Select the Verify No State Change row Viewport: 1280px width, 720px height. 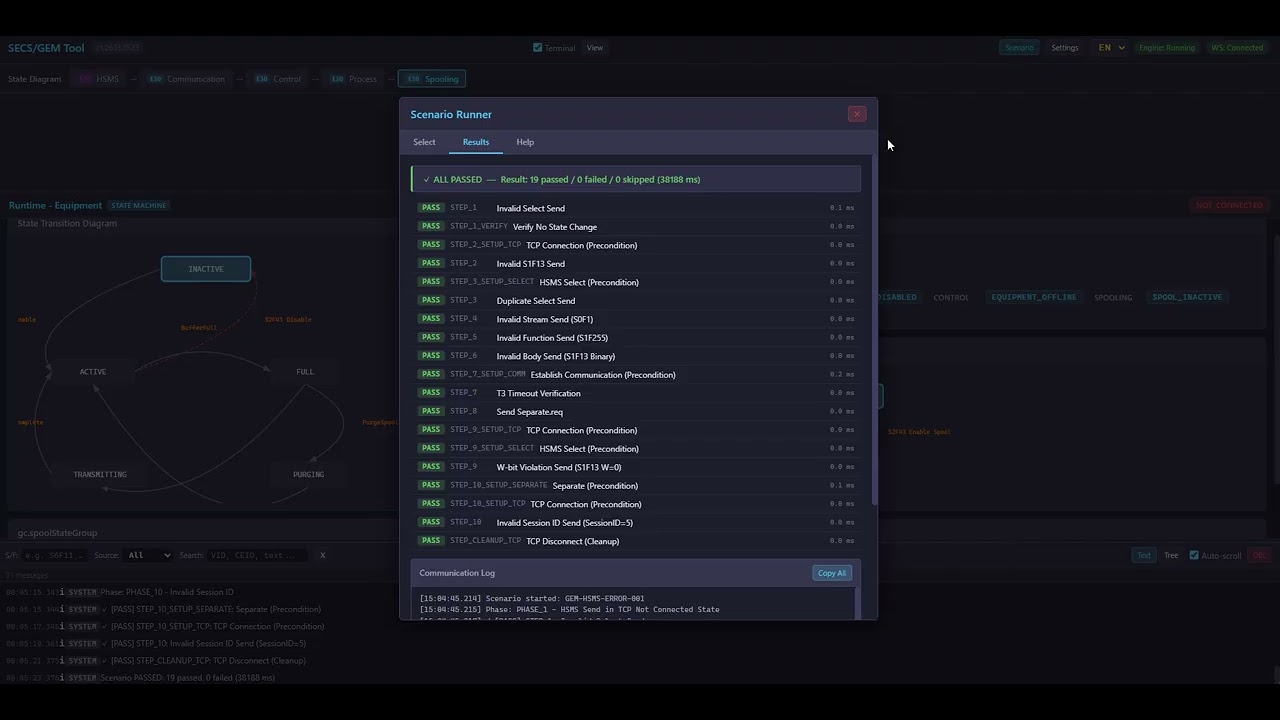[x=636, y=227]
